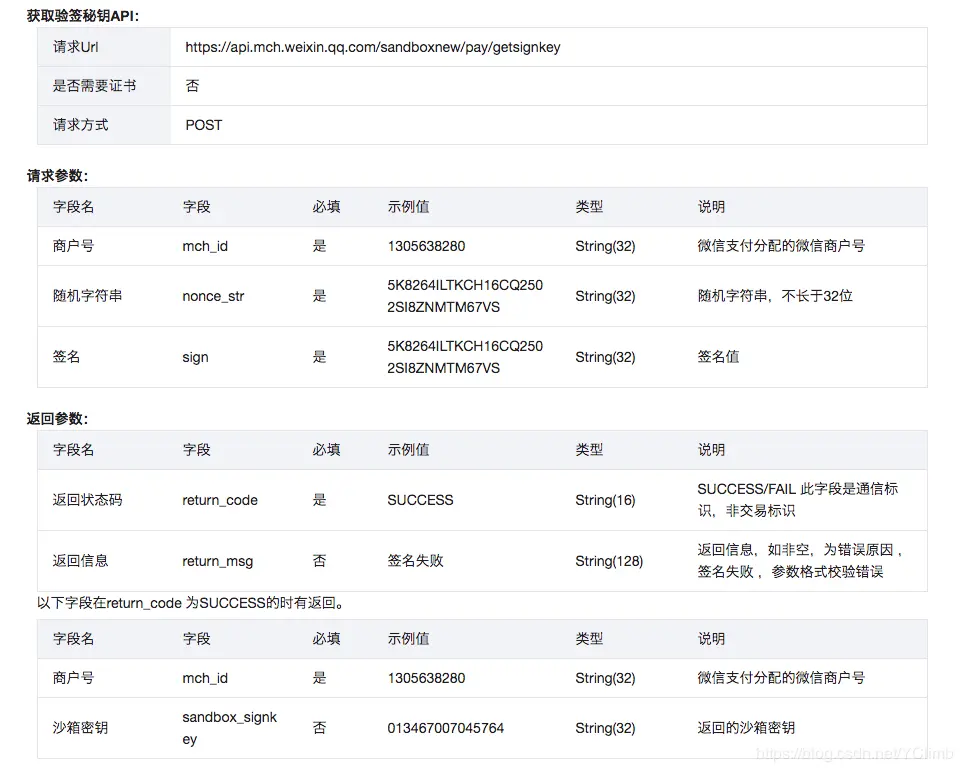
Task: Click the sandbox key value 013467007045764
Action: (448, 728)
